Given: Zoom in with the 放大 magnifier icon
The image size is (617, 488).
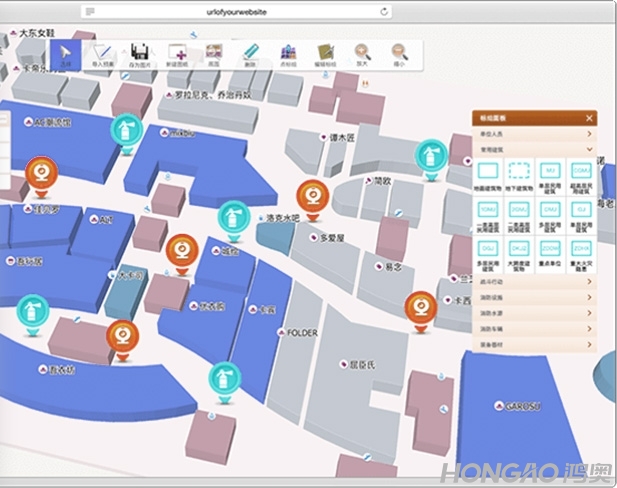Looking at the screenshot, I should click(x=362, y=53).
